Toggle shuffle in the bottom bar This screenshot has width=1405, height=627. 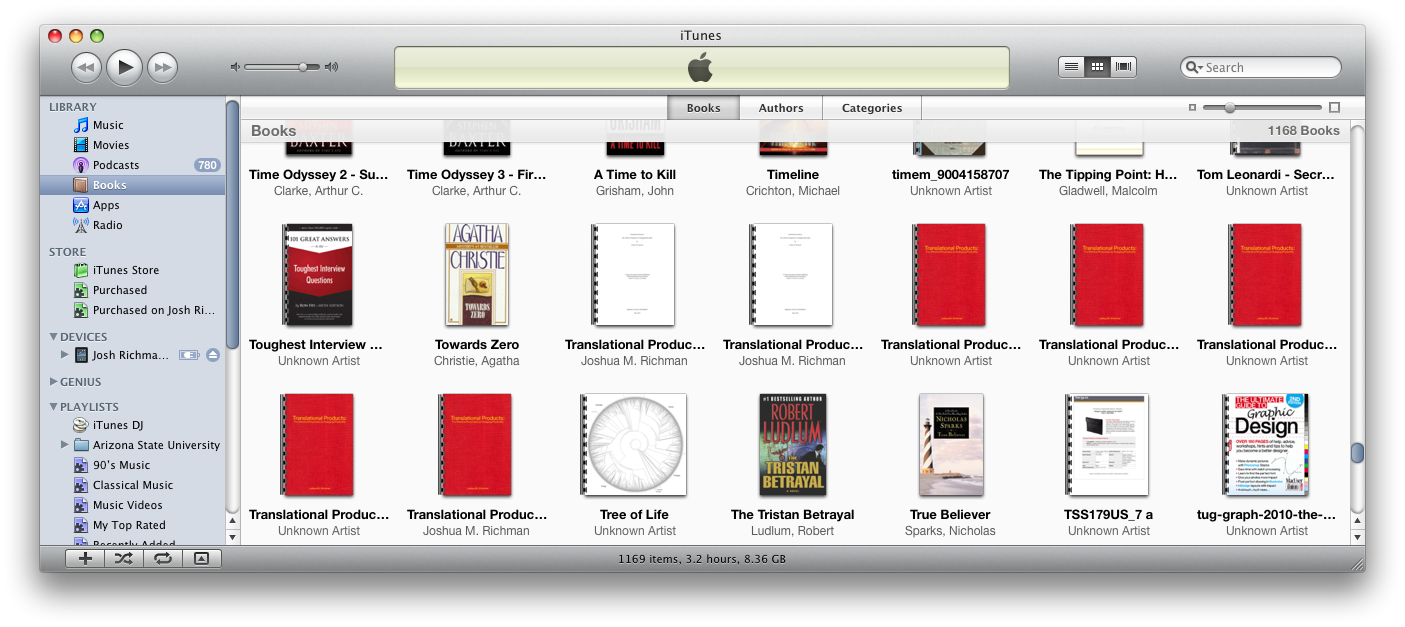tap(123, 559)
